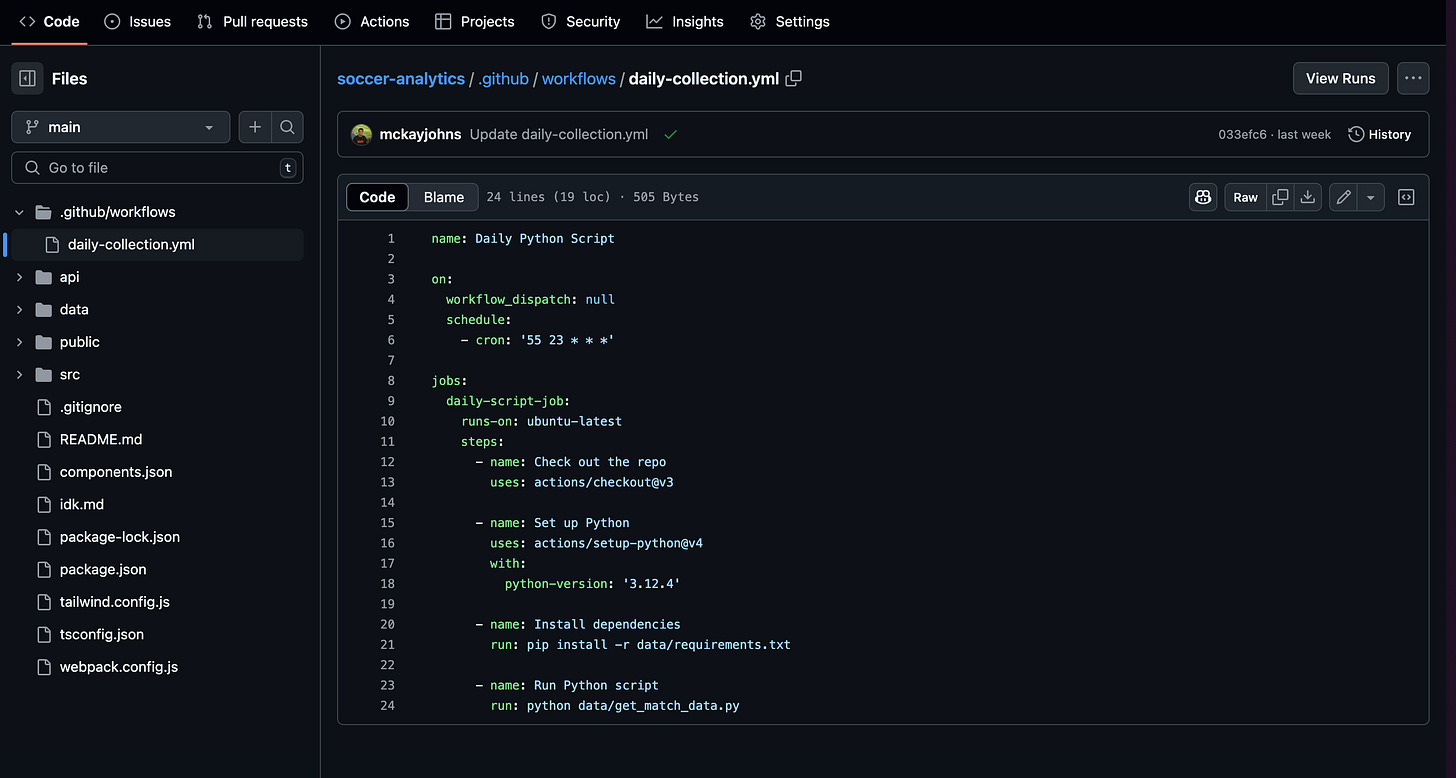Open the three-dot more options menu
This screenshot has width=1456, height=778.
click(x=1413, y=78)
